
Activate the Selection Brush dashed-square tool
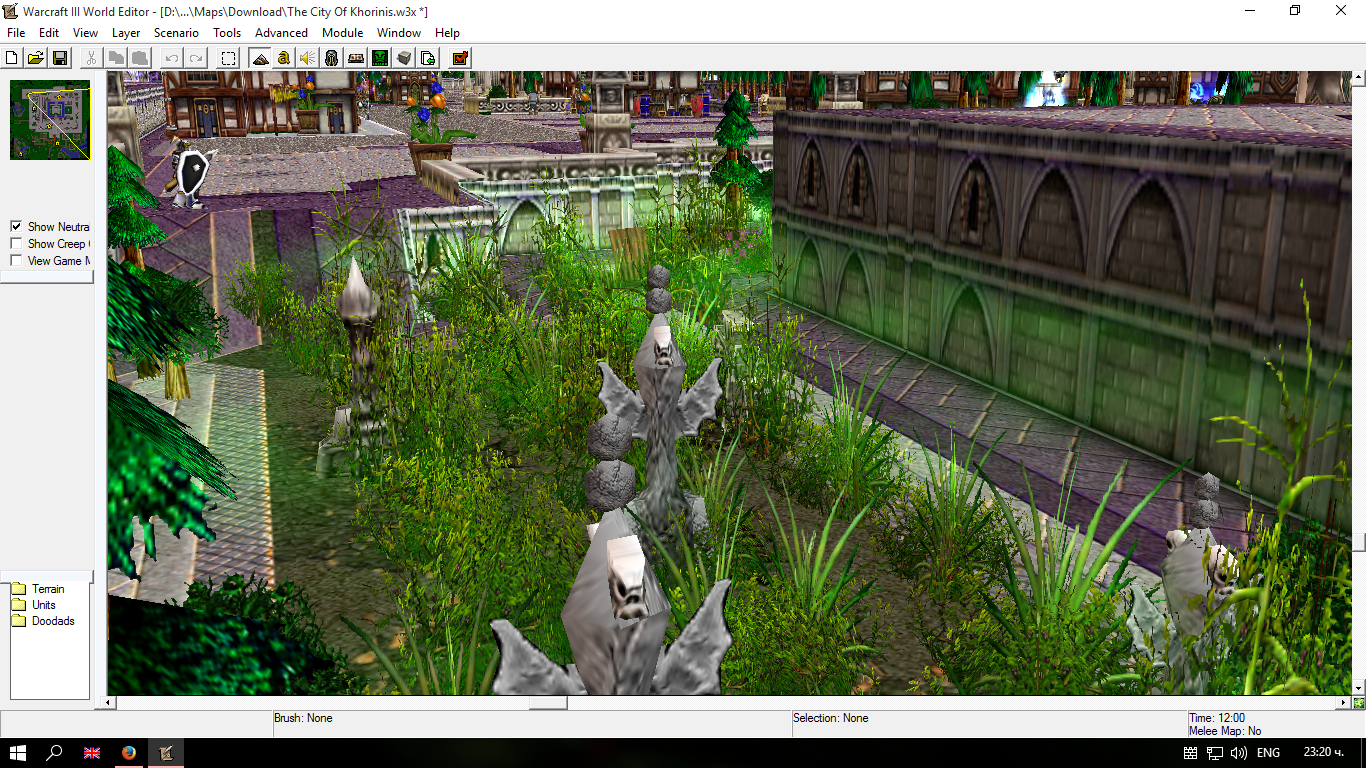229,58
